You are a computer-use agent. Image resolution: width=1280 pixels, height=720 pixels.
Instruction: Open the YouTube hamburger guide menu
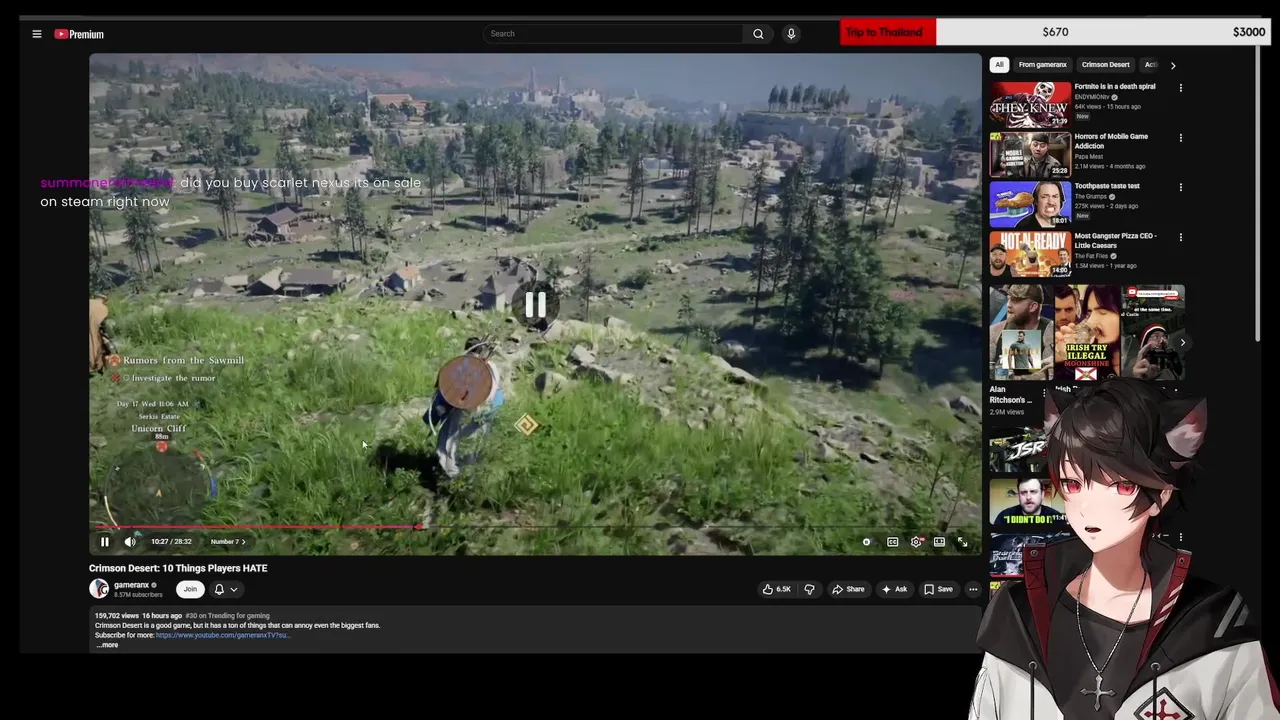pos(37,34)
